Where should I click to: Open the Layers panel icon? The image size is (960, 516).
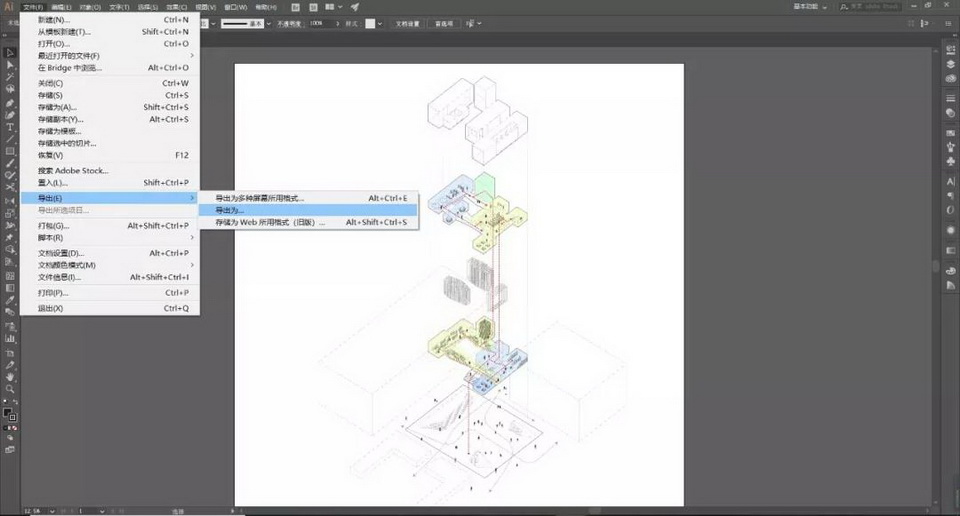(x=950, y=63)
